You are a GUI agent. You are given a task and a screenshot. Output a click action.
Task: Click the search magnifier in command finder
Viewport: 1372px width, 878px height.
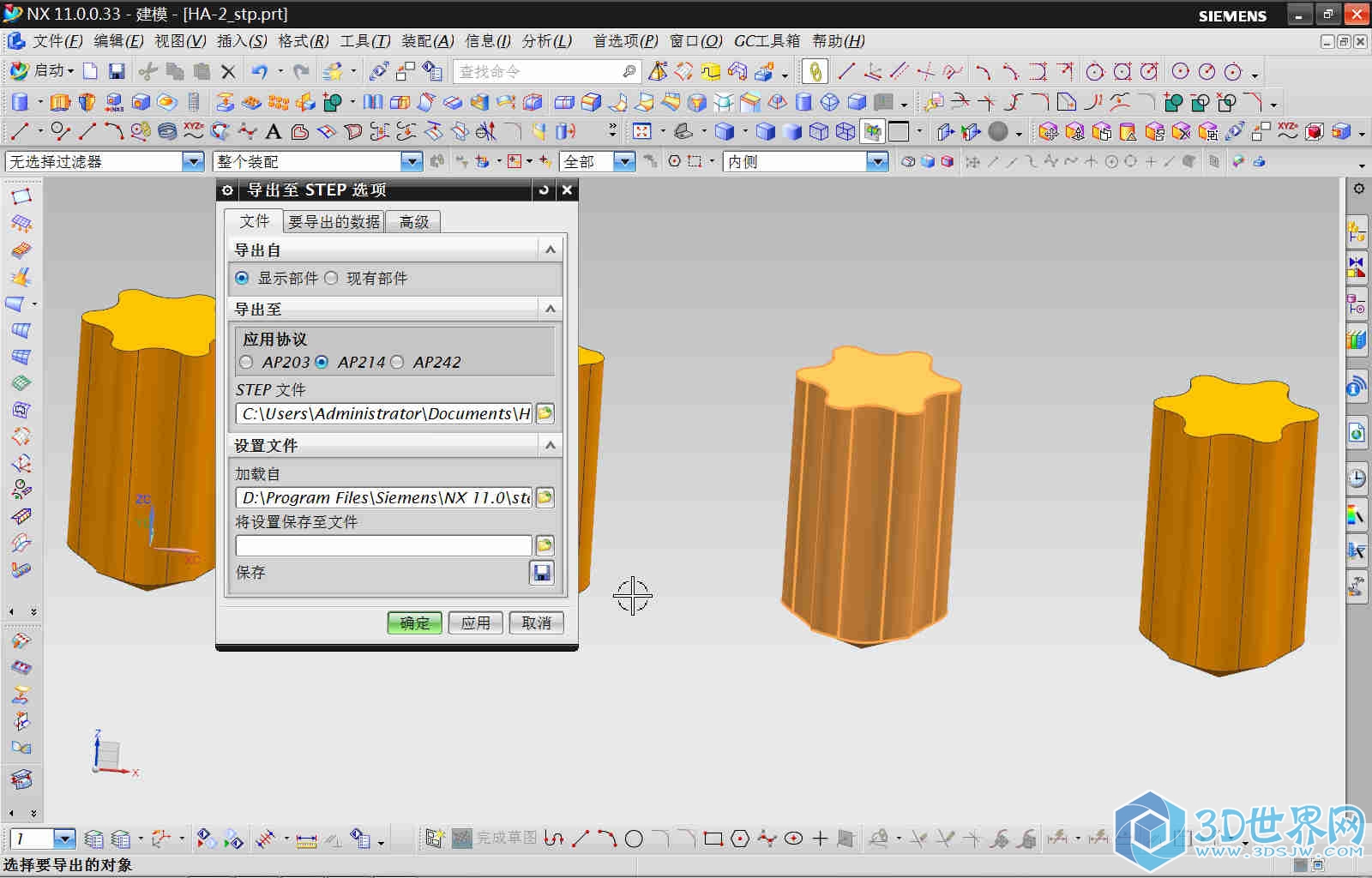tap(629, 71)
